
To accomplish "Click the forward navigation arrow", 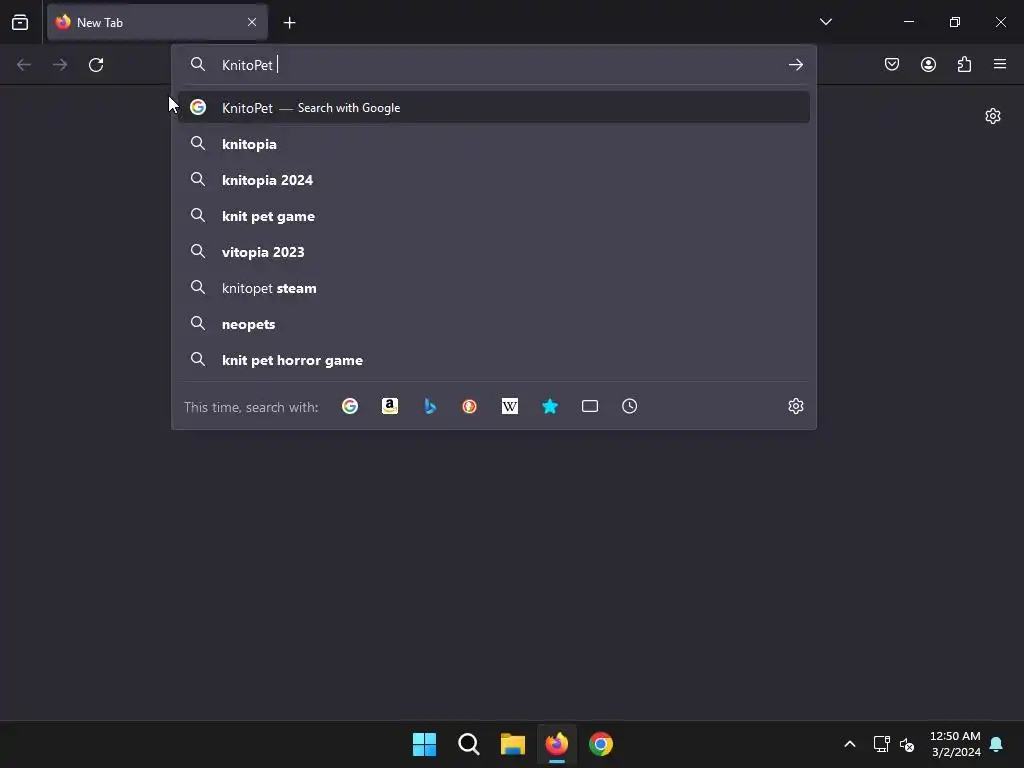I will coord(60,65).
